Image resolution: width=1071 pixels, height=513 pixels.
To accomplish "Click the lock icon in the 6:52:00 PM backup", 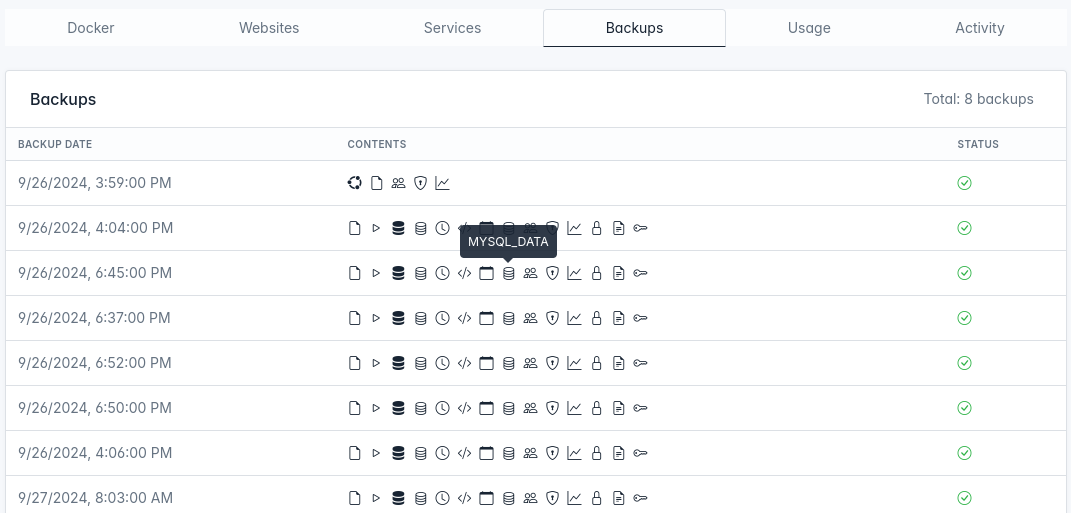I will click(596, 363).
